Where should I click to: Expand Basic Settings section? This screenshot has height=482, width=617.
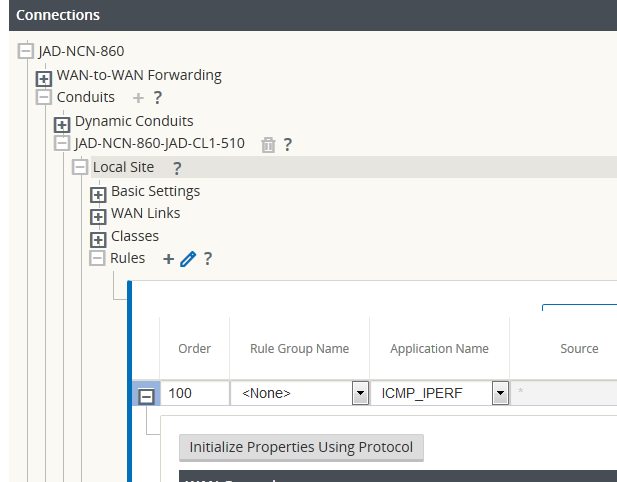point(98,192)
